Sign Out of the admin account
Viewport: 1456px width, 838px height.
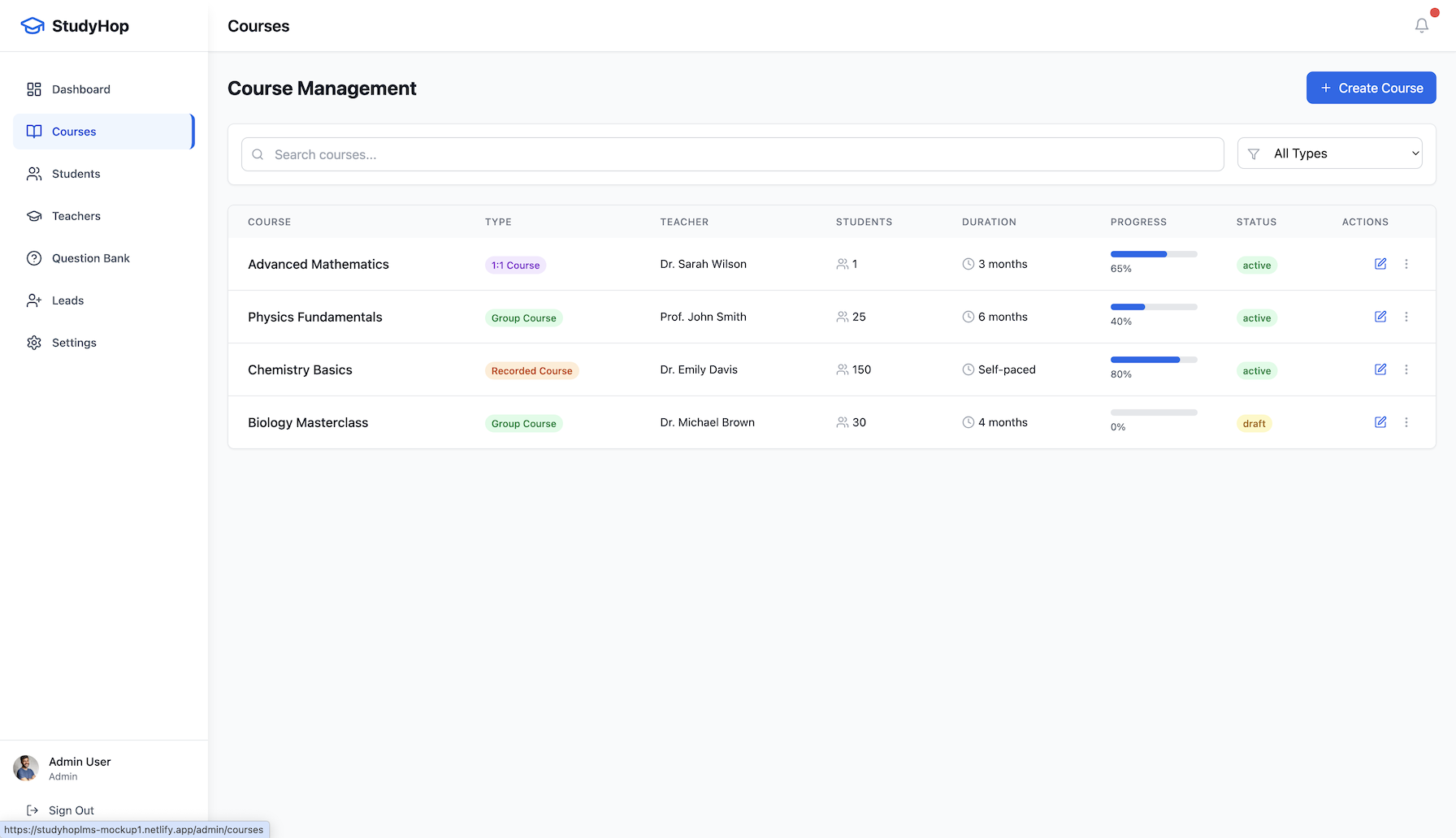click(71, 810)
